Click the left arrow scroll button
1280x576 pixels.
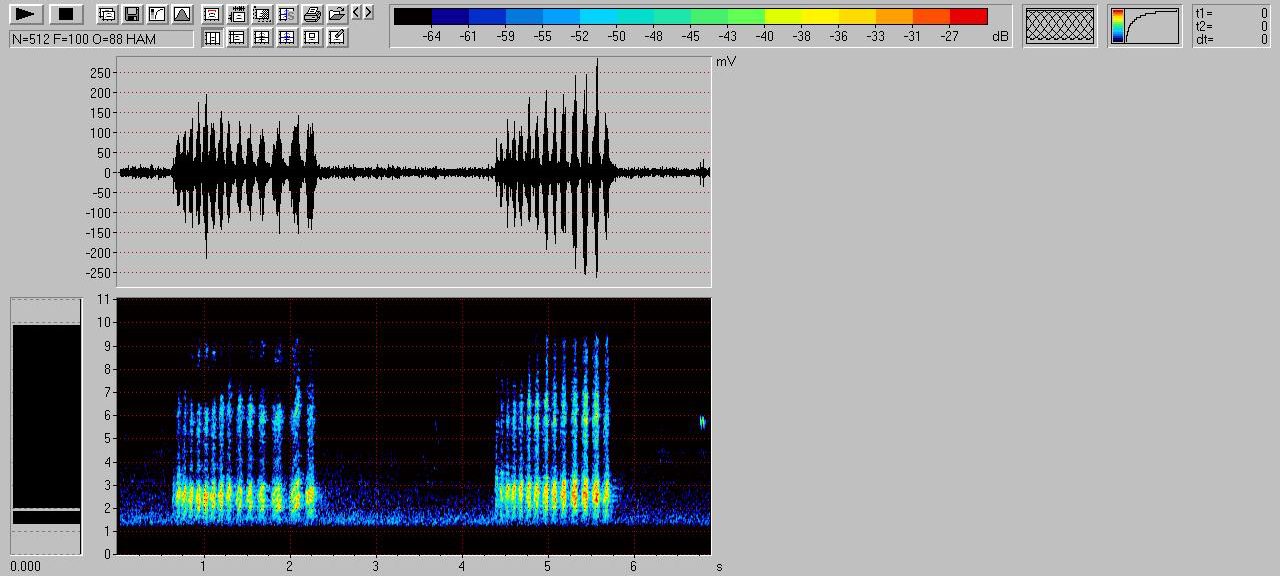pos(357,13)
